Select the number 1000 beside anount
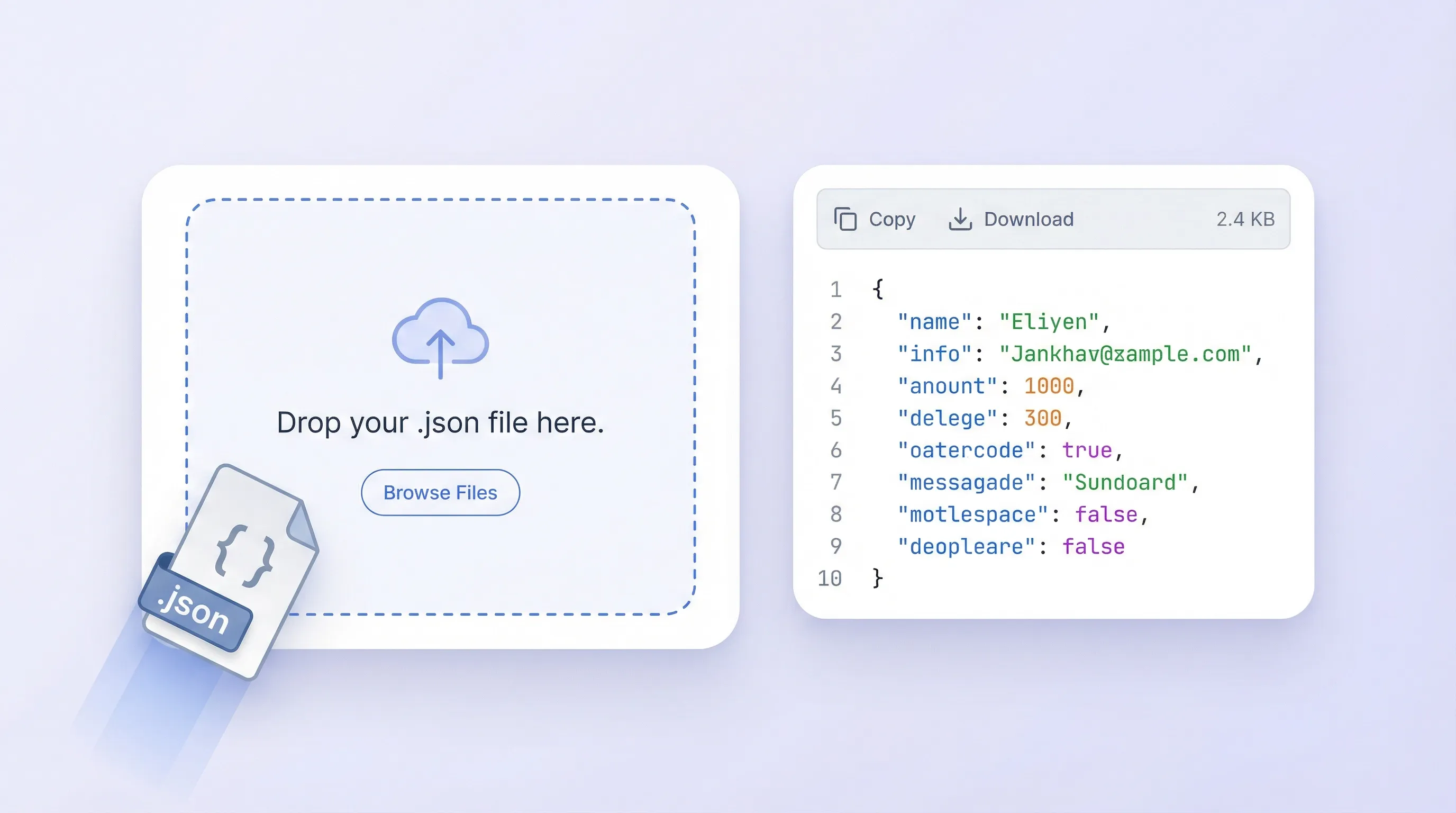 point(1049,385)
